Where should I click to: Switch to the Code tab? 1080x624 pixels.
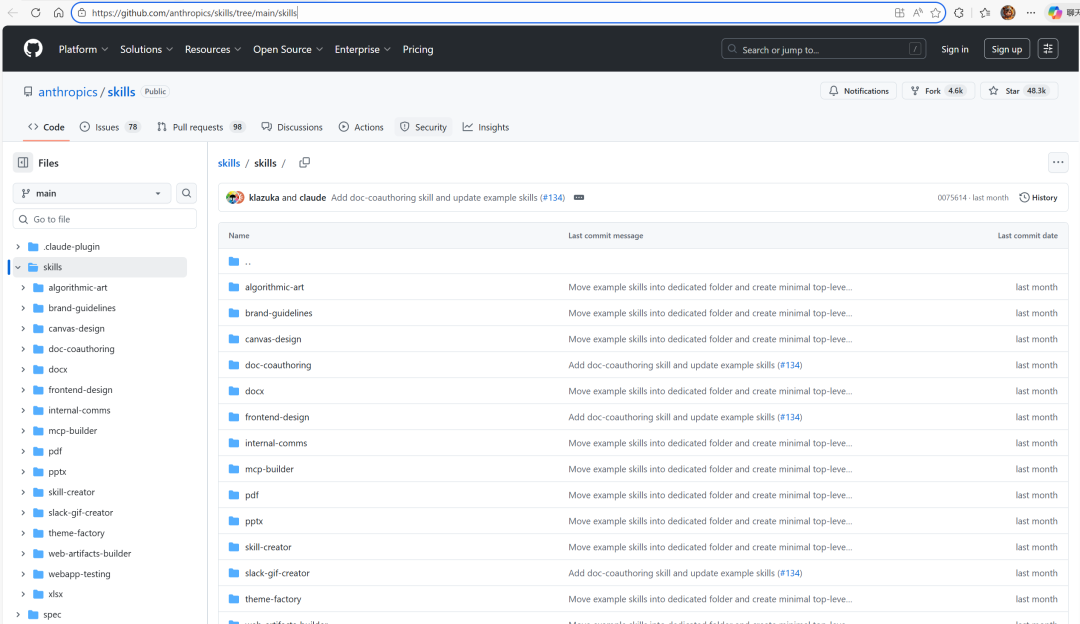46,127
